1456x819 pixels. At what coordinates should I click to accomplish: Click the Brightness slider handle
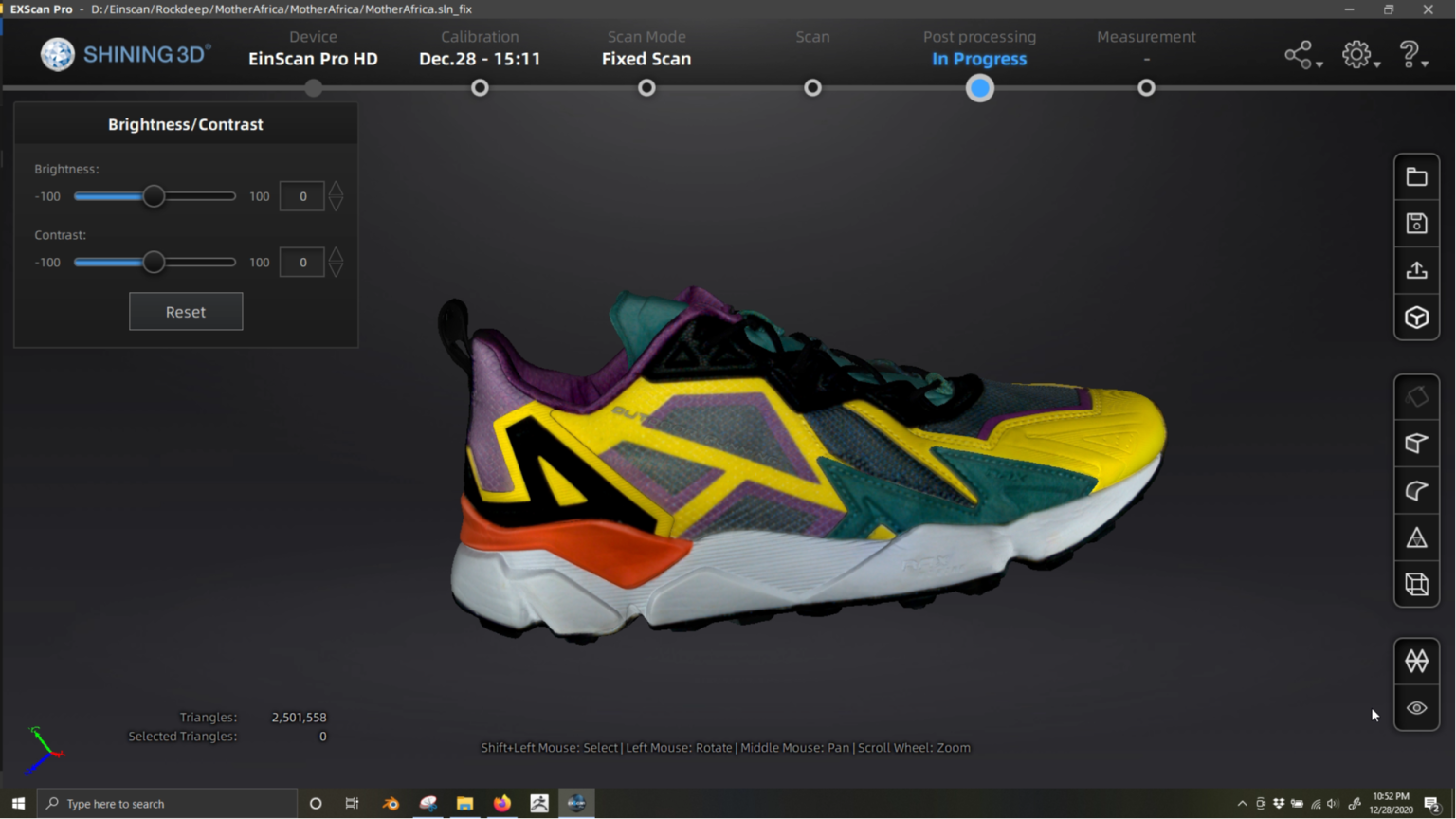(x=154, y=196)
